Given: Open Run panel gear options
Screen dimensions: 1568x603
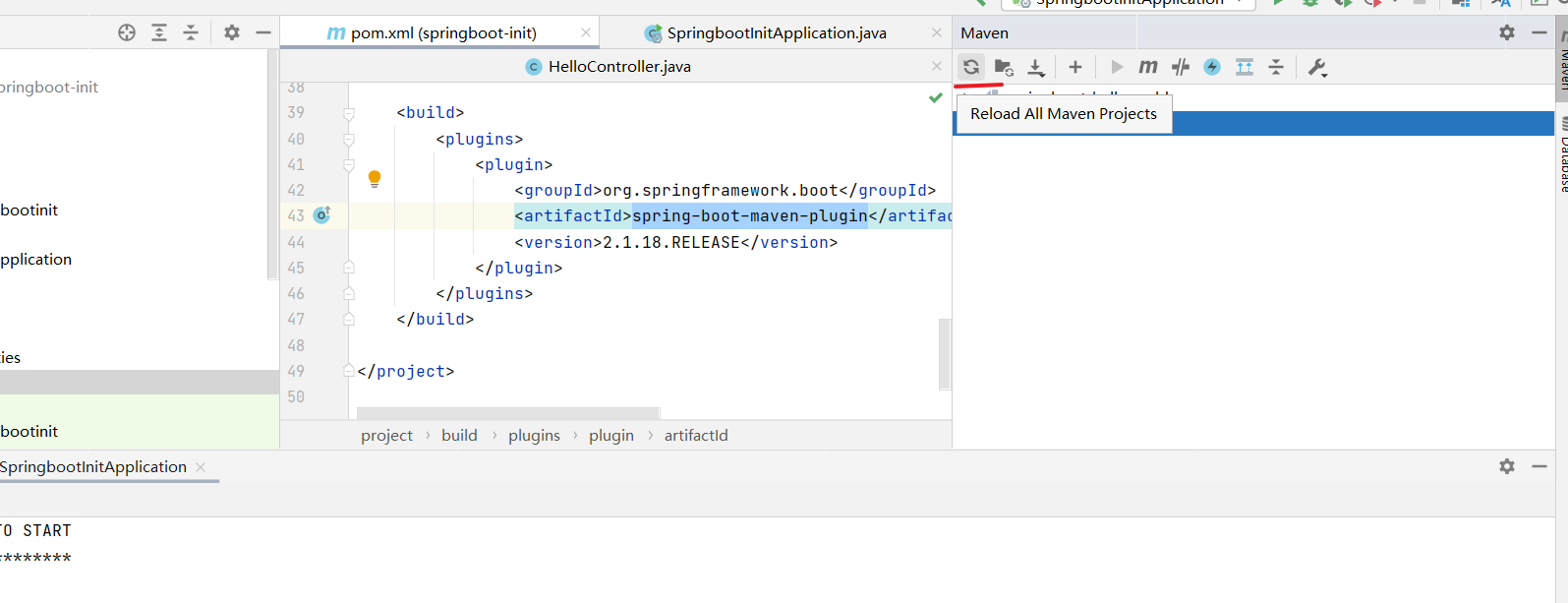Looking at the screenshot, I should tap(1507, 466).
